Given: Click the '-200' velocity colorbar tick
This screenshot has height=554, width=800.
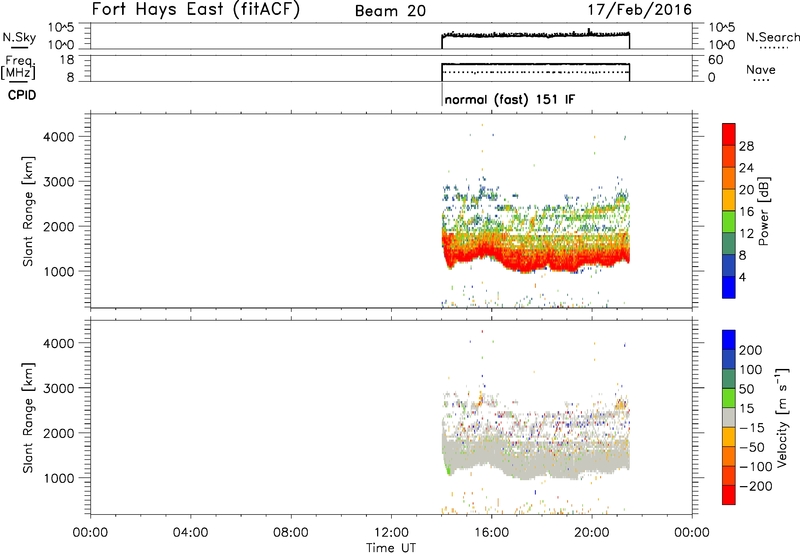Looking at the screenshot, I should [x=755, y=486].
